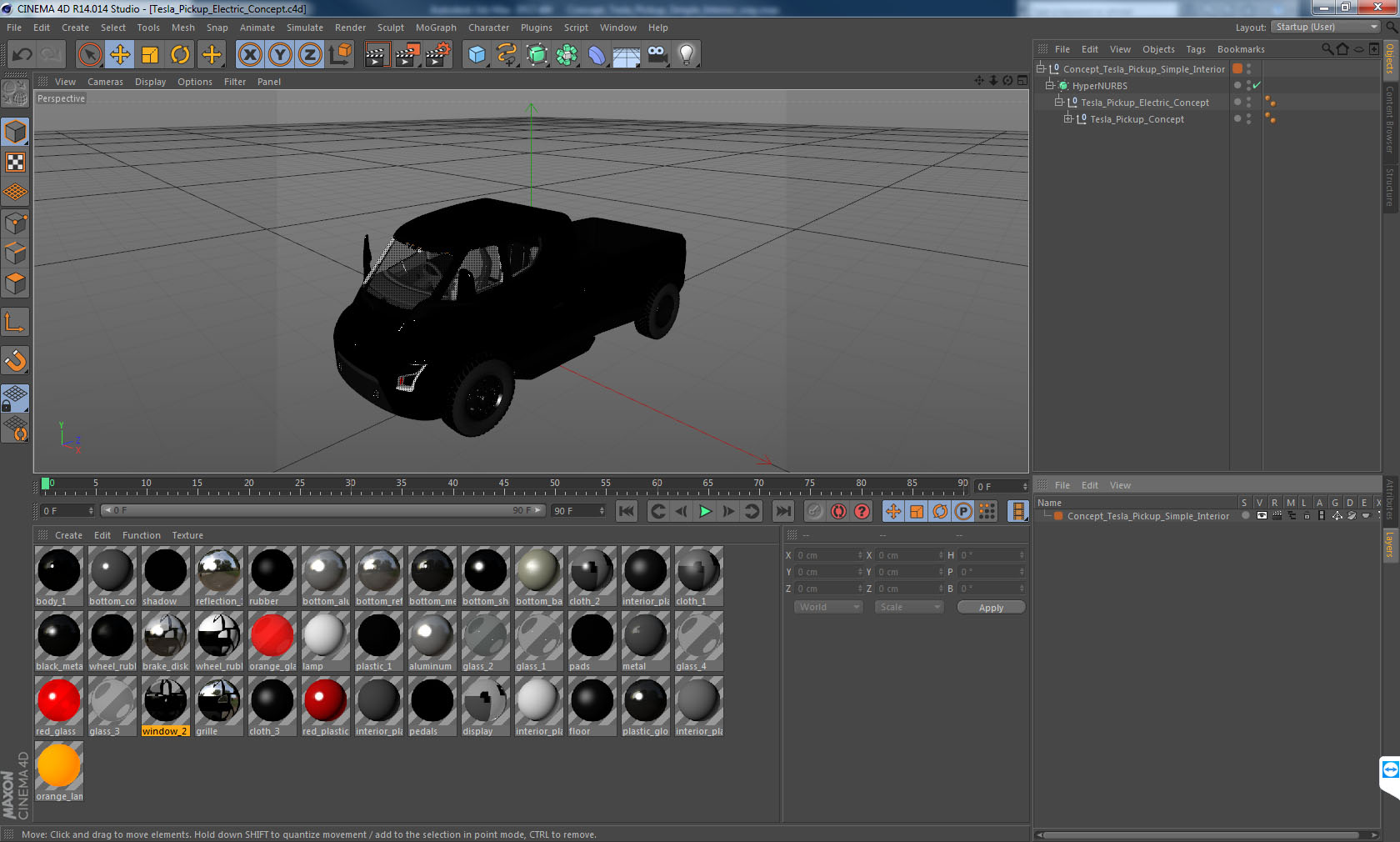Click the orange layer swatch for Concept_Tesla_Pickup_Simple_Interior
The height and width of the screenshot is (842, 1400).
(1237, 69)
